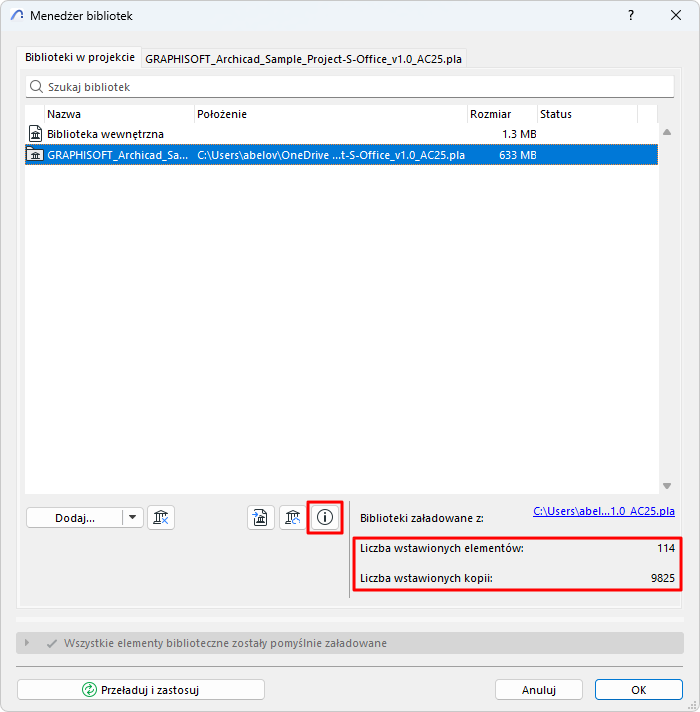Select the GRAPHISOFT_Archicad_Sa... library row

[341, 155]
